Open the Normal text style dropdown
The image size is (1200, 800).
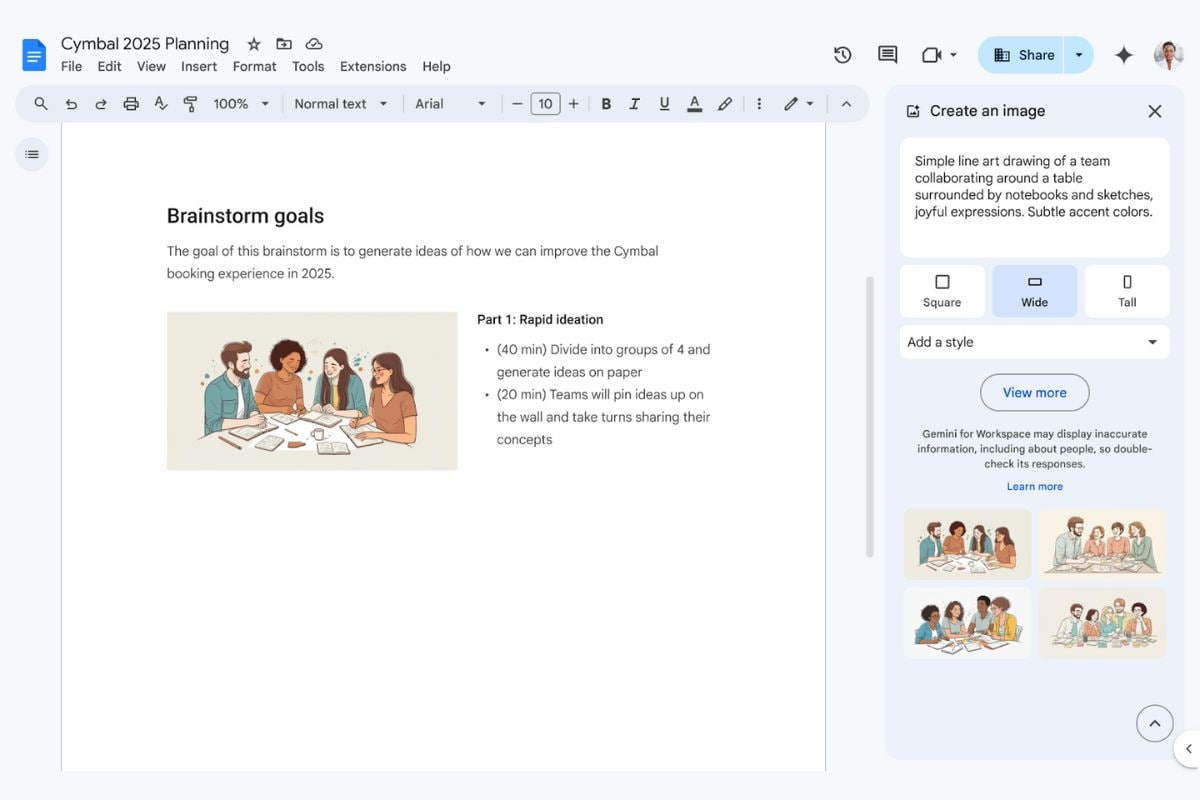pyautogui.click(x=340, y=104)
